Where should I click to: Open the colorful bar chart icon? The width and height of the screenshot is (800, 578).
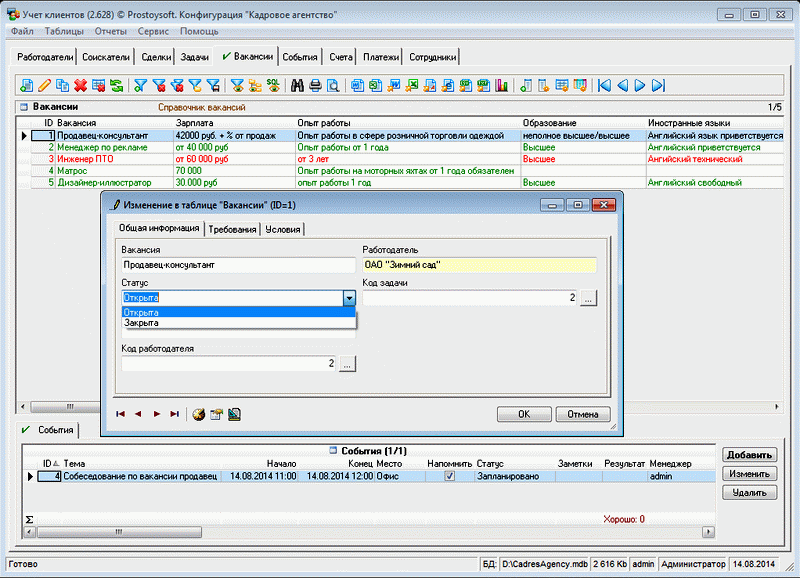[x=500, y=86]
